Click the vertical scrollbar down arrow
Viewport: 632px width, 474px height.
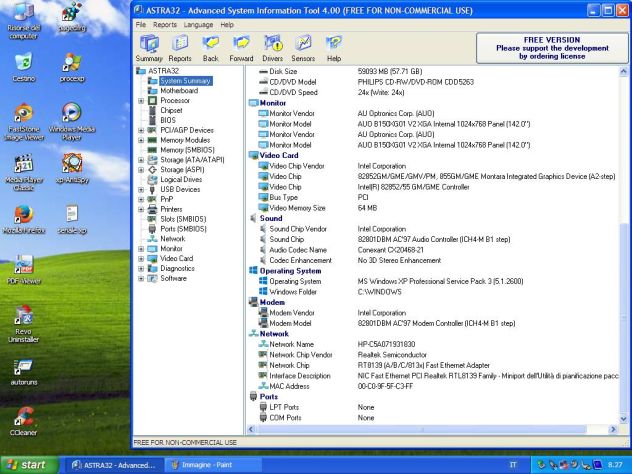pos(623,419)
